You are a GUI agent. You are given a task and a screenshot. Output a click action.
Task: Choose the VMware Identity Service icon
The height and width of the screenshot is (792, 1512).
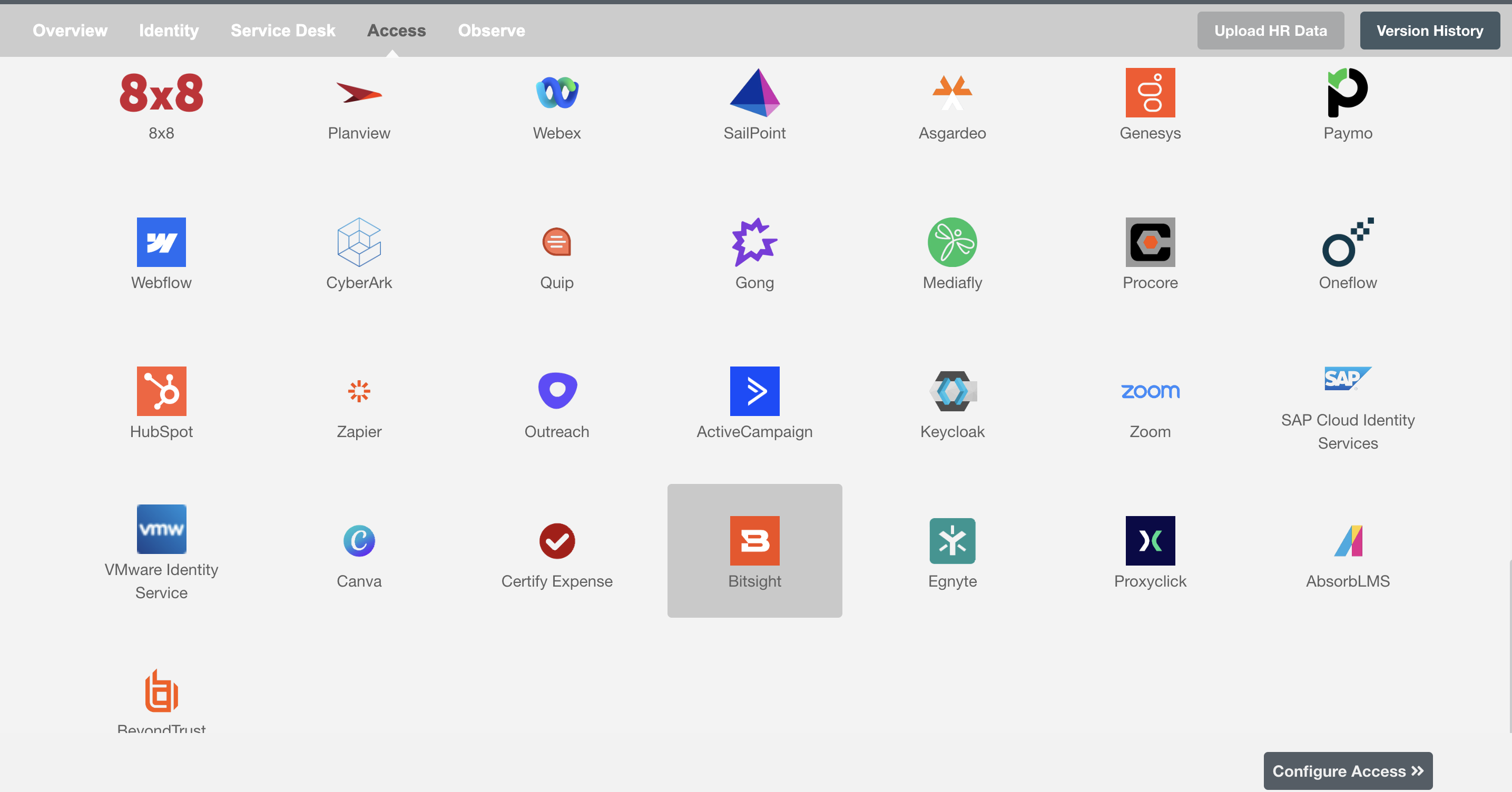(x=161, y=529)
